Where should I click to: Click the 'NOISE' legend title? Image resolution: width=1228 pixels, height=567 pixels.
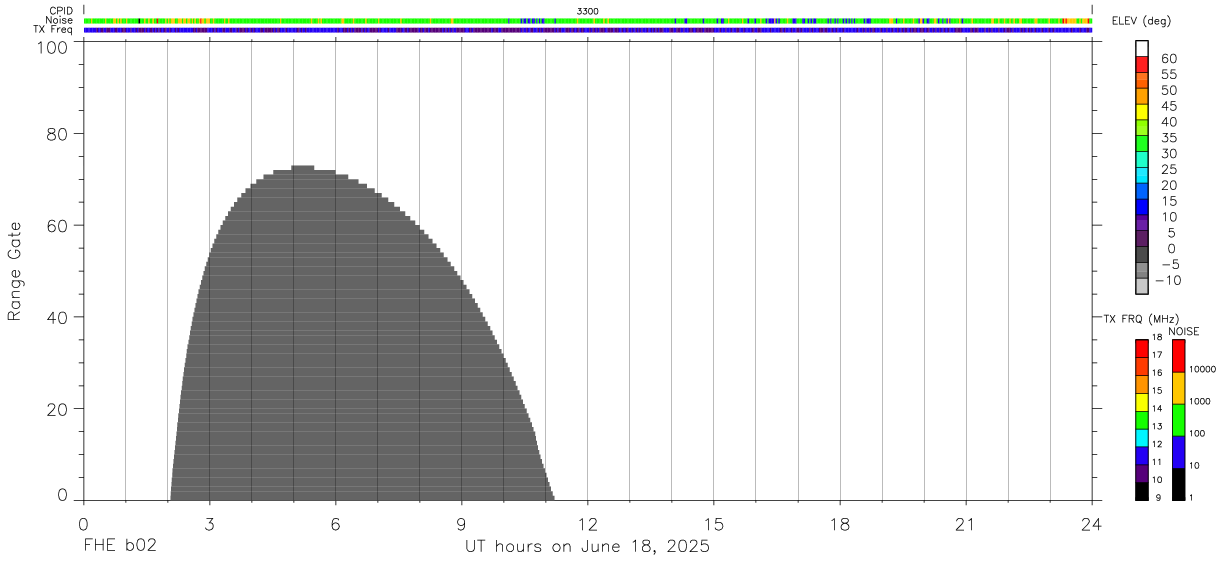[1183, 331]
